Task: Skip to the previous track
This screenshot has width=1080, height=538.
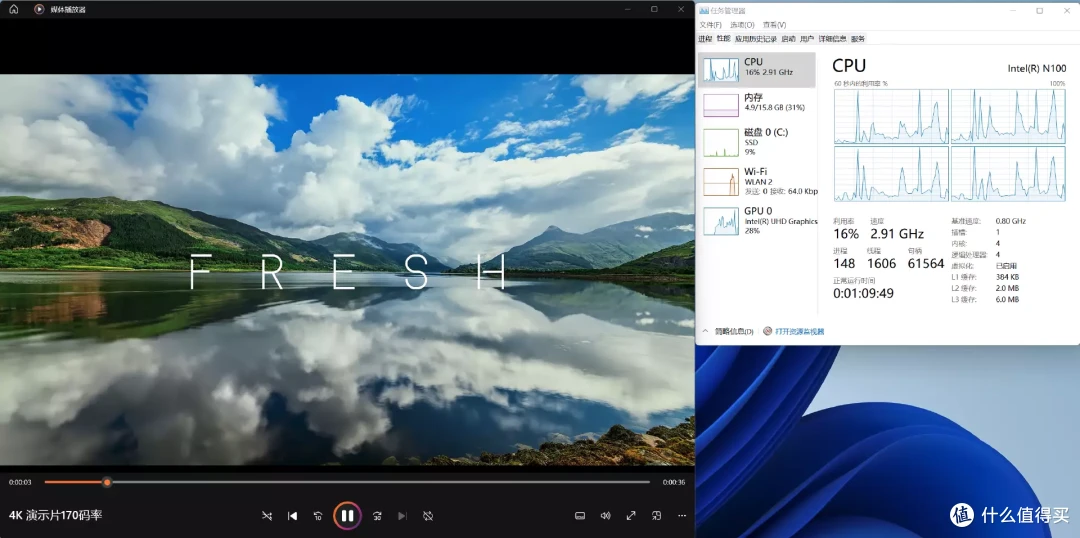Action: pyautogui.click(x=292, y=515)
